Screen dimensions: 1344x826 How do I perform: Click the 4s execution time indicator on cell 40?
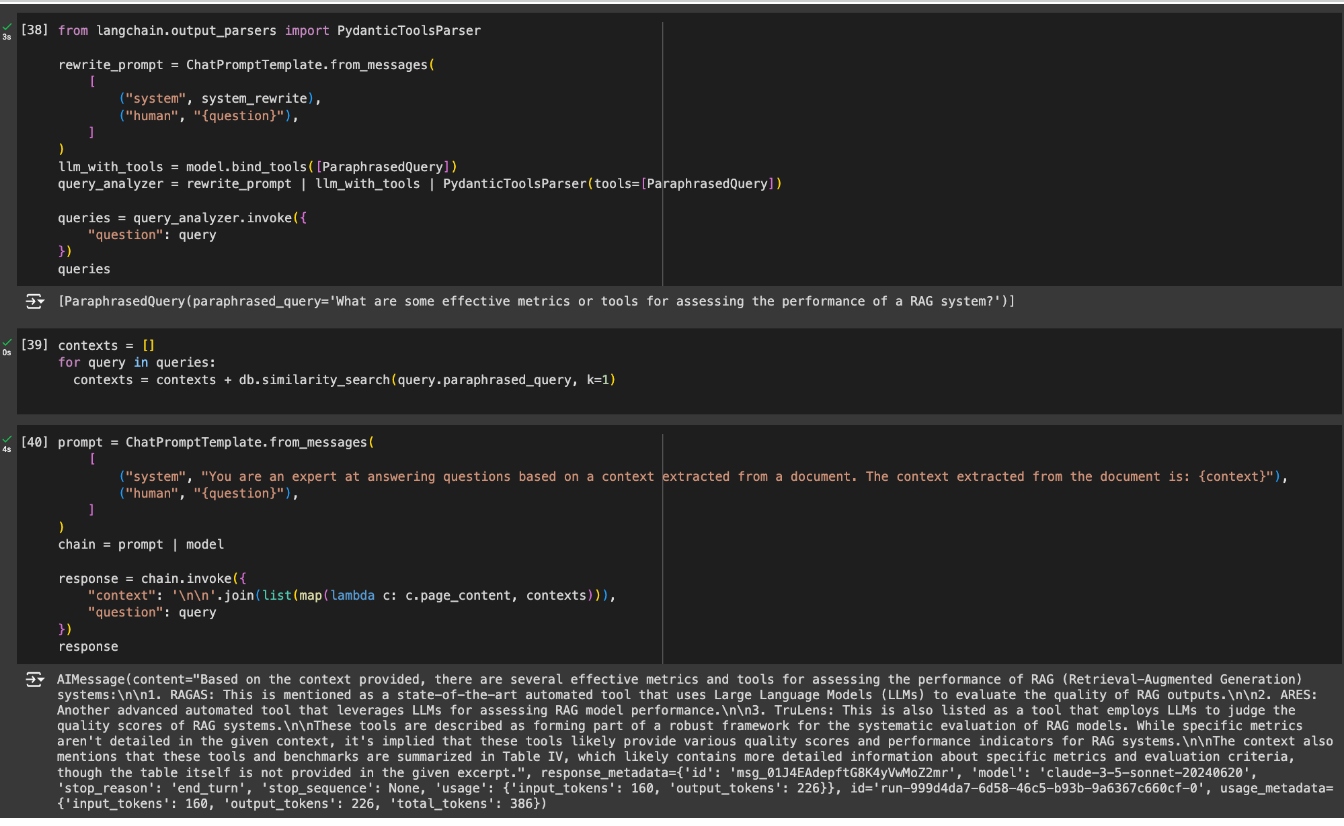[6, 447]
